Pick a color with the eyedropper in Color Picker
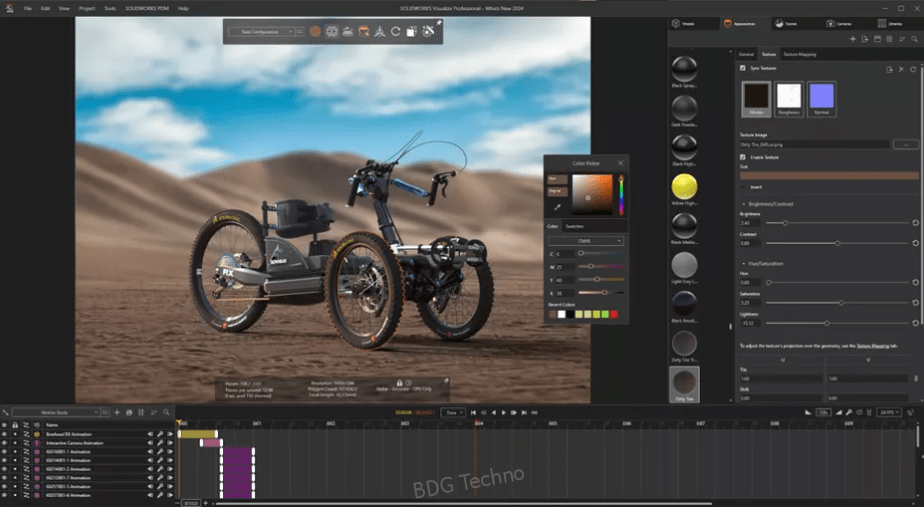 [x=557, y=207]
